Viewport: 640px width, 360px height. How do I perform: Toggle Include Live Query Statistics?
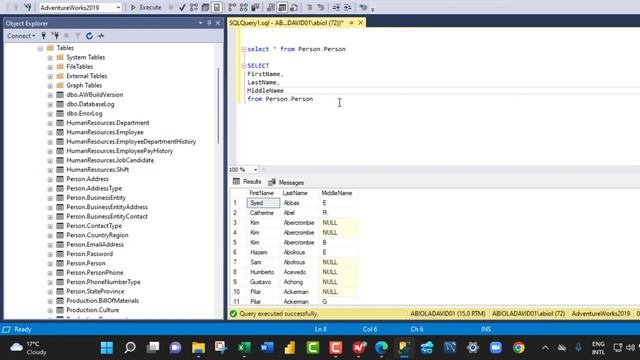(x=244, y=7)
